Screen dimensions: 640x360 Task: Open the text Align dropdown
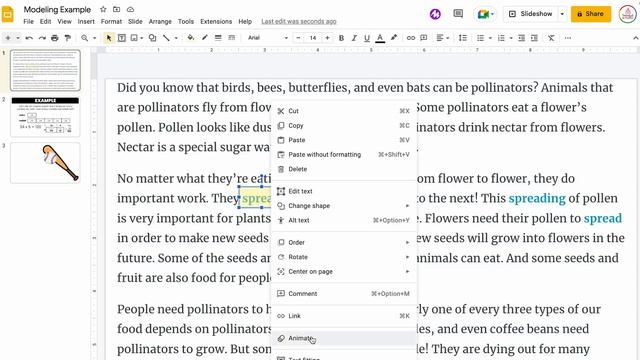[x=442, y=38]
